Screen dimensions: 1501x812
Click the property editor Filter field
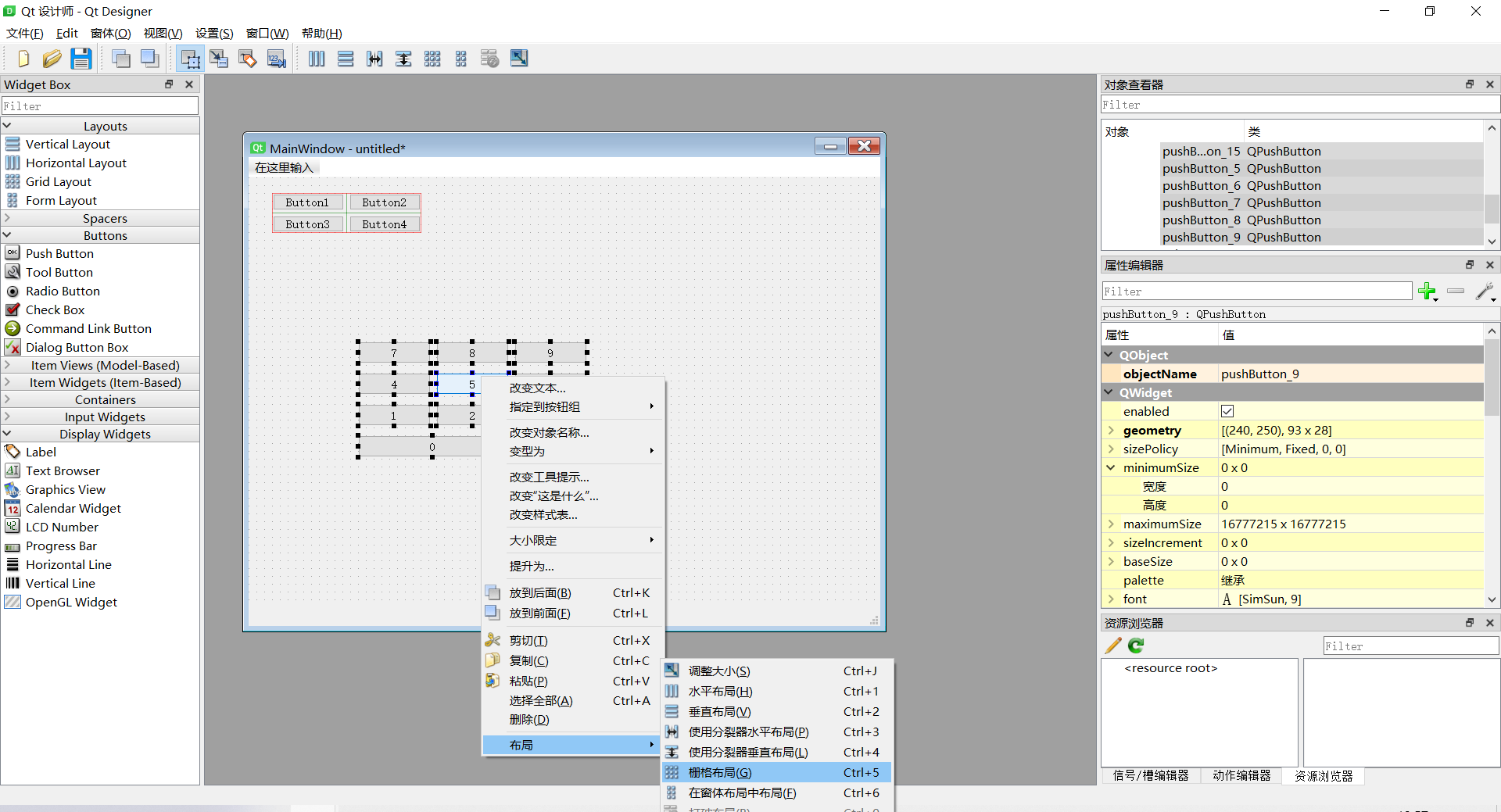(1256, 291)
